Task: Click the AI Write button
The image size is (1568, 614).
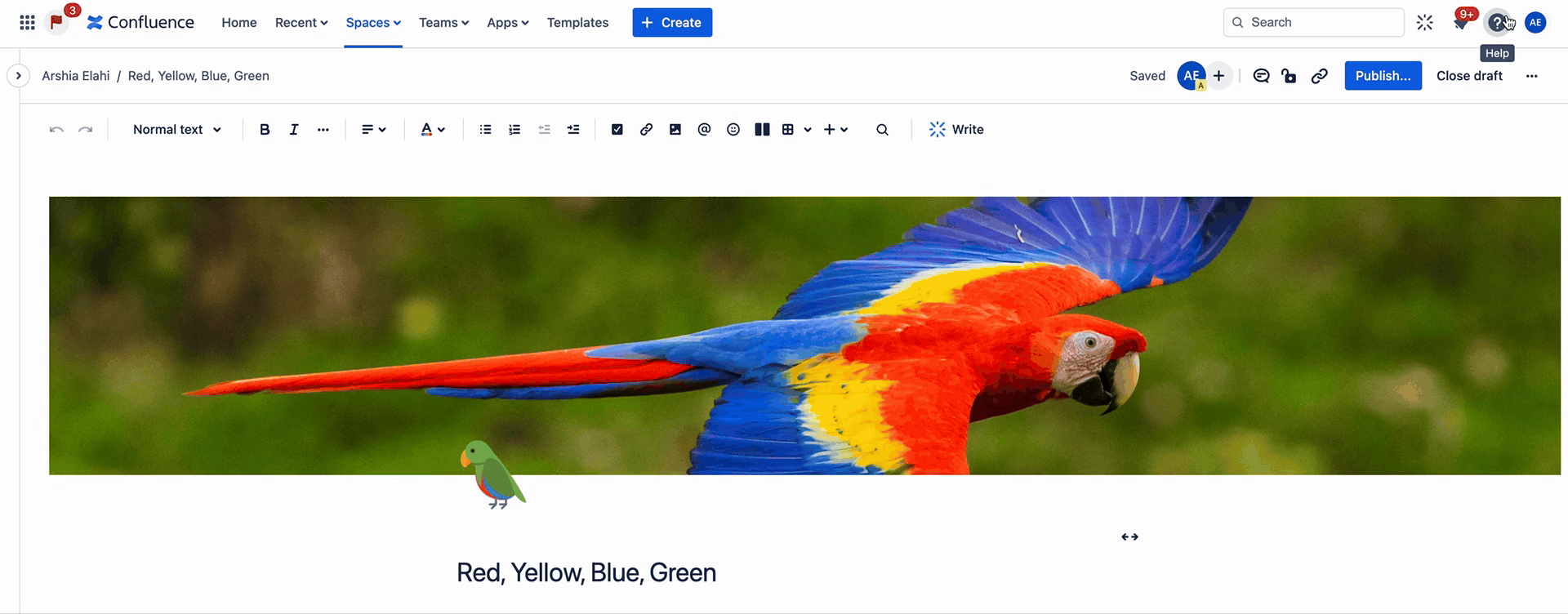Action: tap(956, 129)
